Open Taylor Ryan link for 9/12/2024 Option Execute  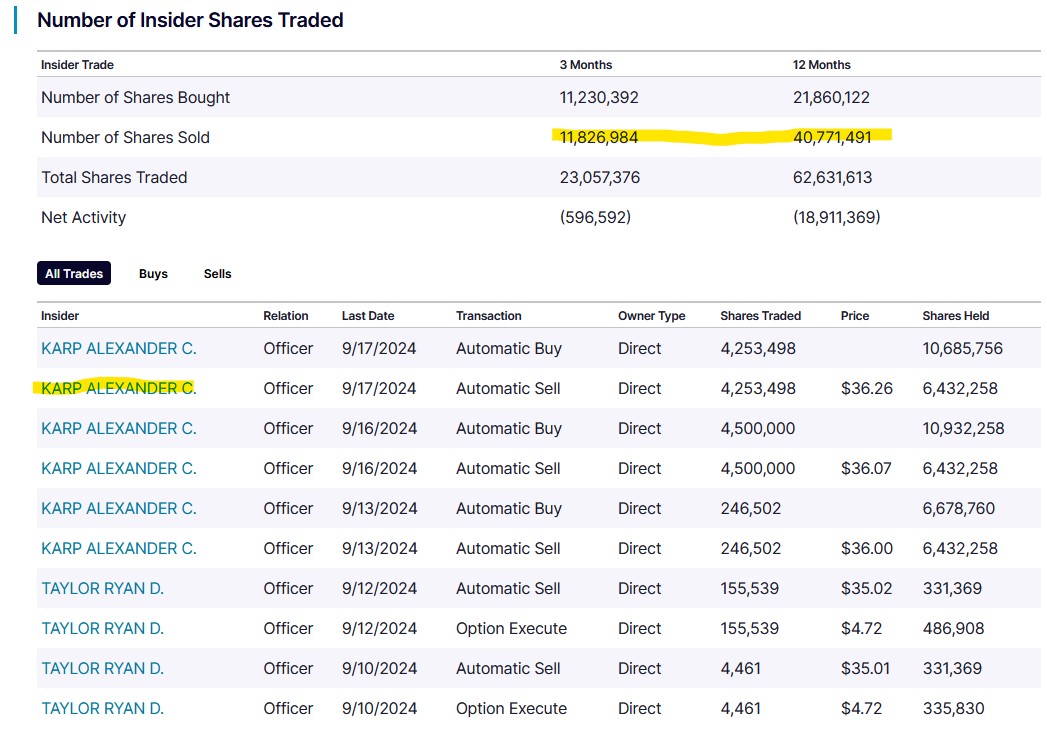click(102, 629)
